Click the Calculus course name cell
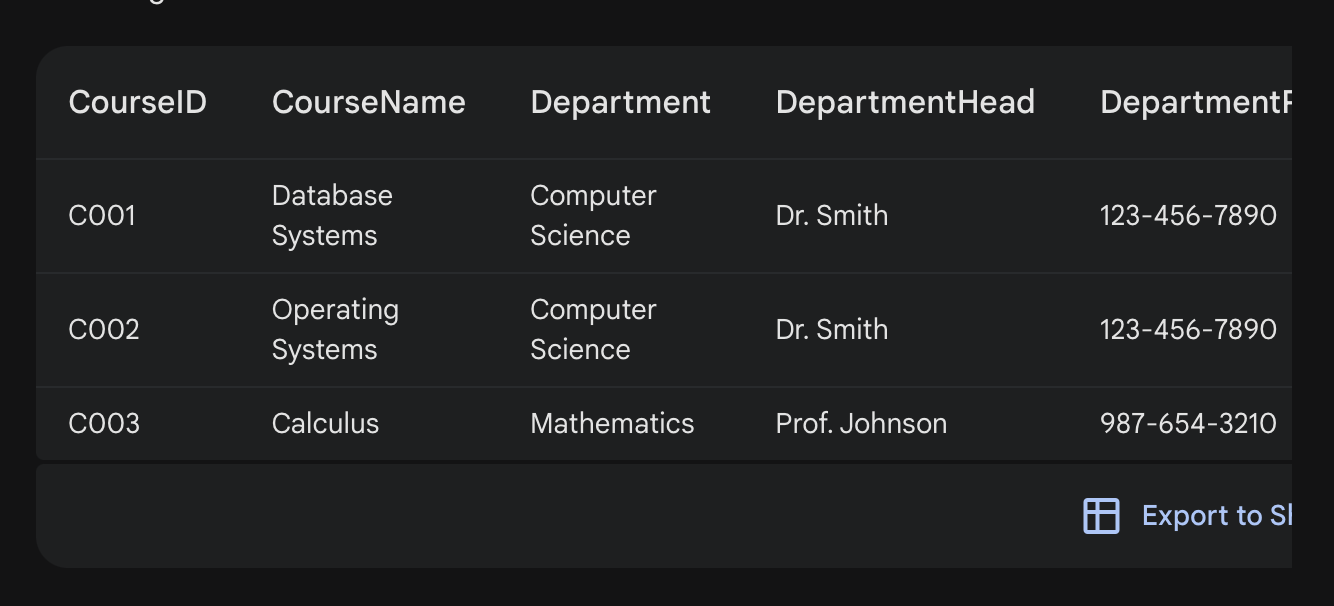The image size is (1334, 606). point(325,424)
